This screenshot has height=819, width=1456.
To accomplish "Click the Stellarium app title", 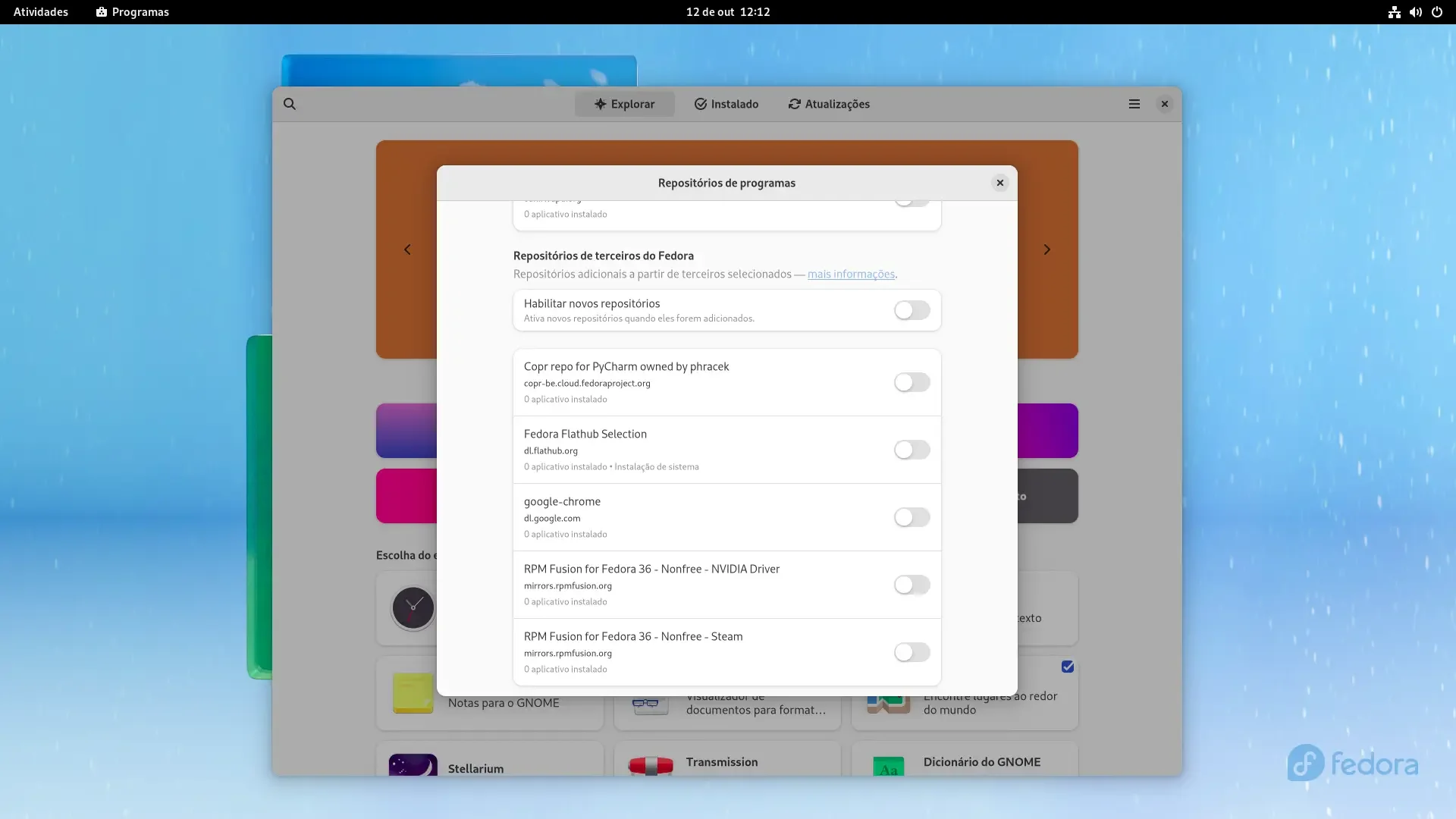I will [475, 768].
